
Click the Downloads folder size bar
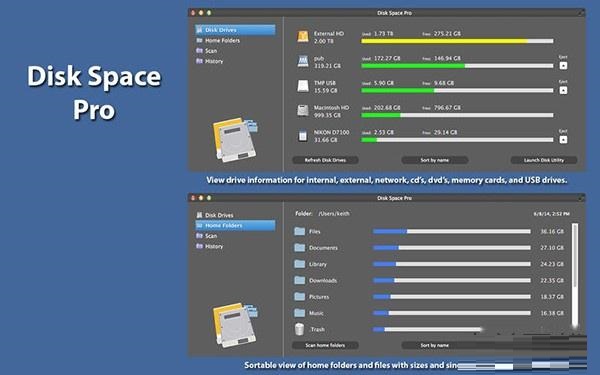click(452, 280)
